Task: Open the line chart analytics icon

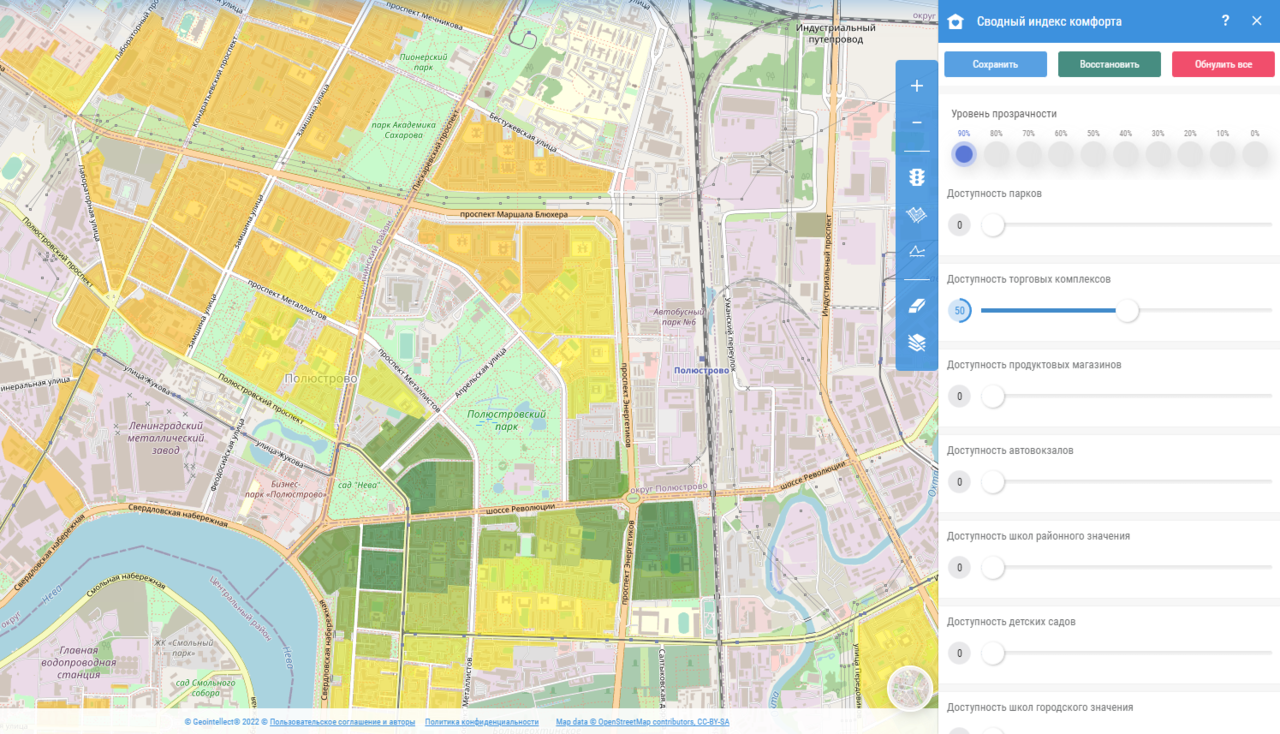Action: (x=916, y=252)
